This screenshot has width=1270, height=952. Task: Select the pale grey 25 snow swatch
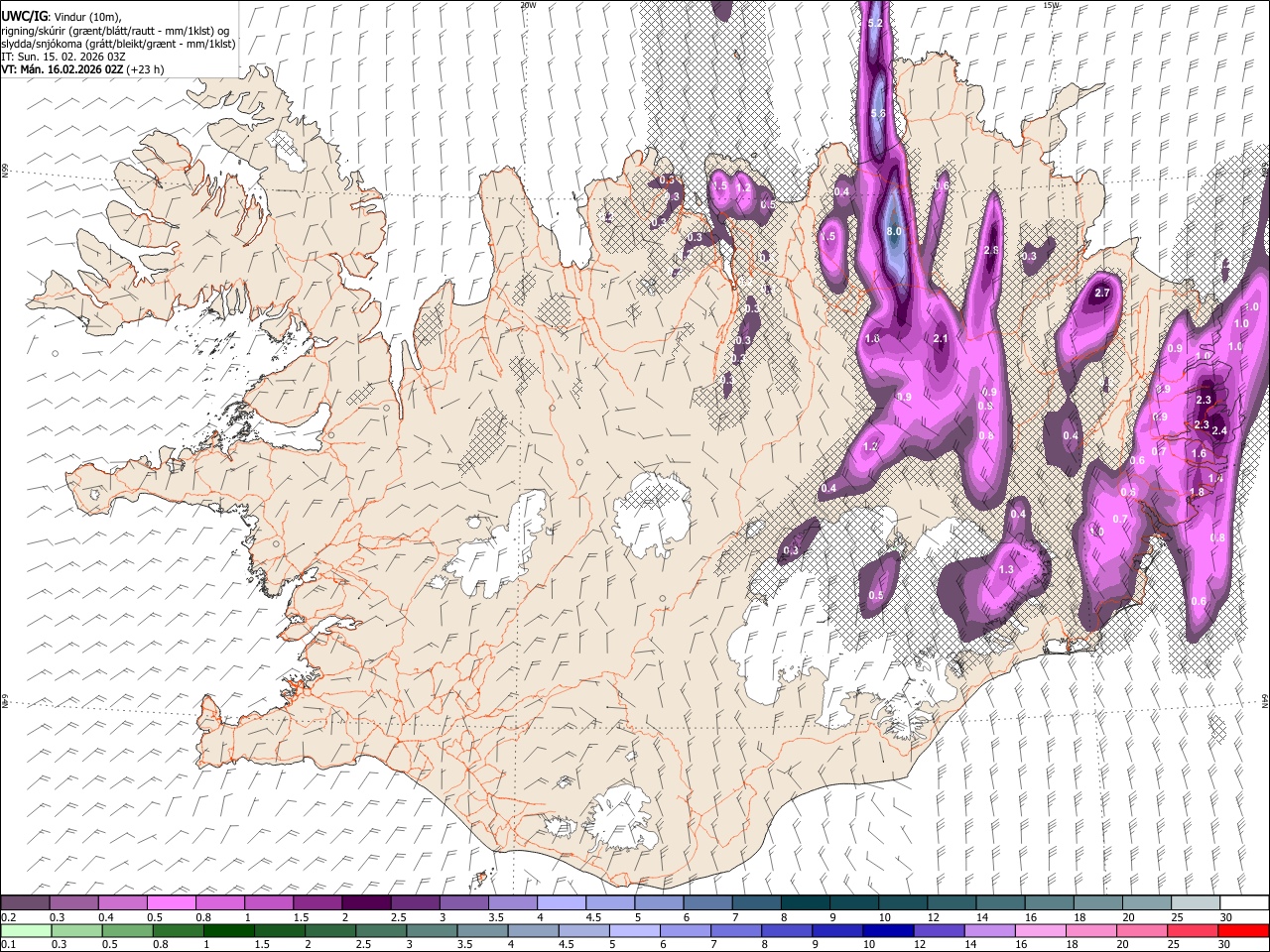tap(1196, 902)
